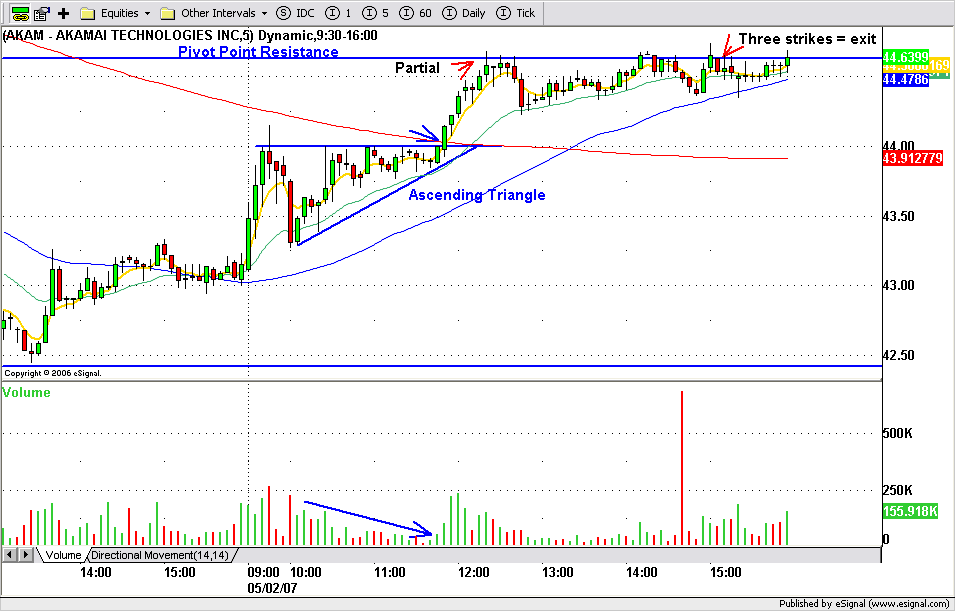Click the Partial annotation text

click(417, 68)
